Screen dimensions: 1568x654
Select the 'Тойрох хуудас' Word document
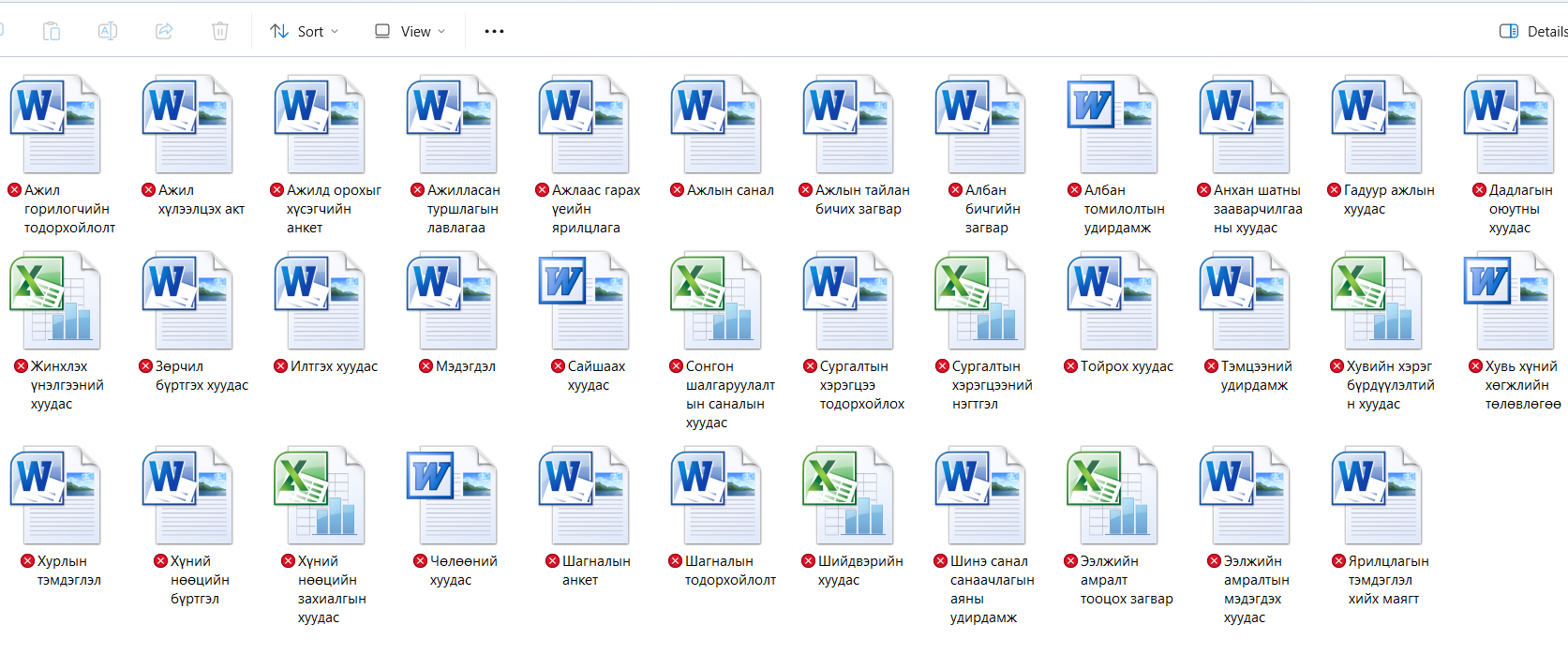[x=1112, y=301]
